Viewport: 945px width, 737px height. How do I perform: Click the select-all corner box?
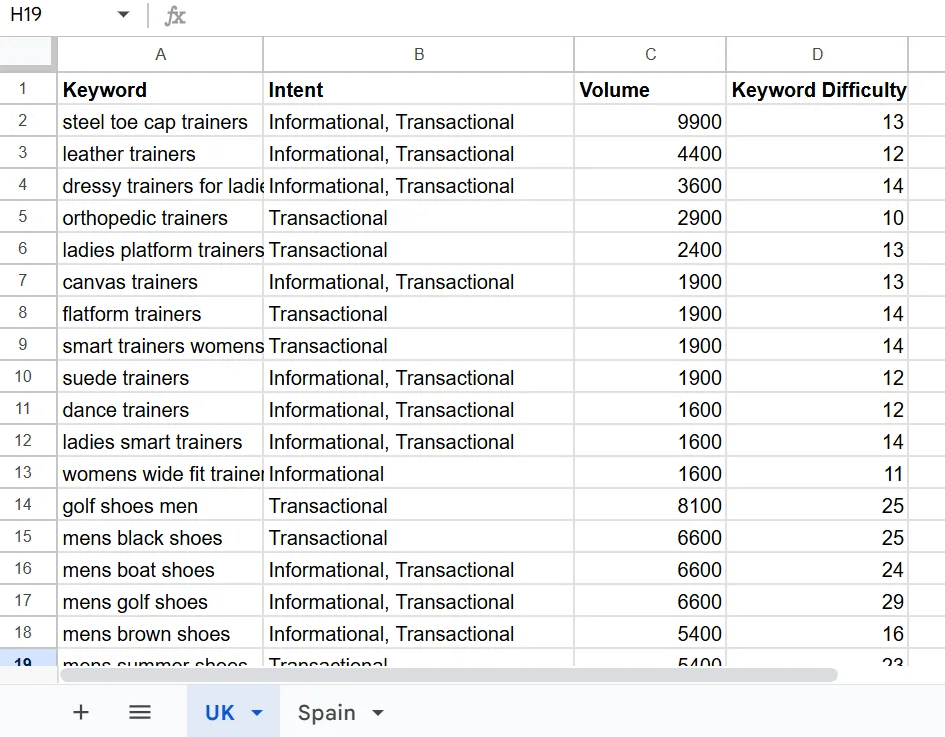(x=28, y=54)
